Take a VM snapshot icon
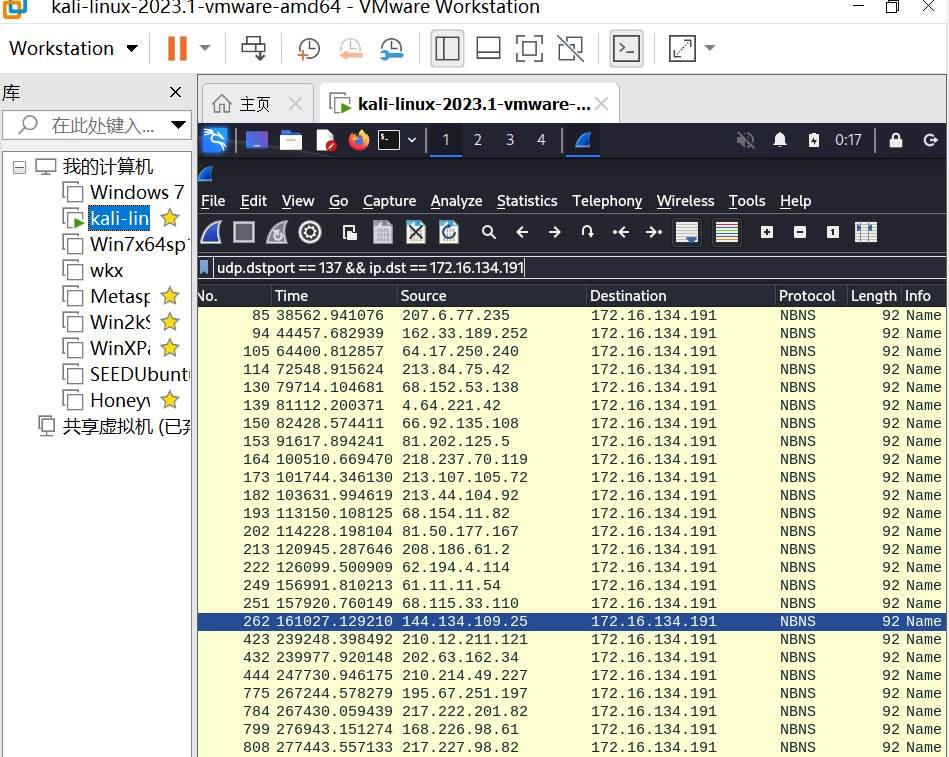The width and height of the screenshot is (949, 757). (309, 48)
